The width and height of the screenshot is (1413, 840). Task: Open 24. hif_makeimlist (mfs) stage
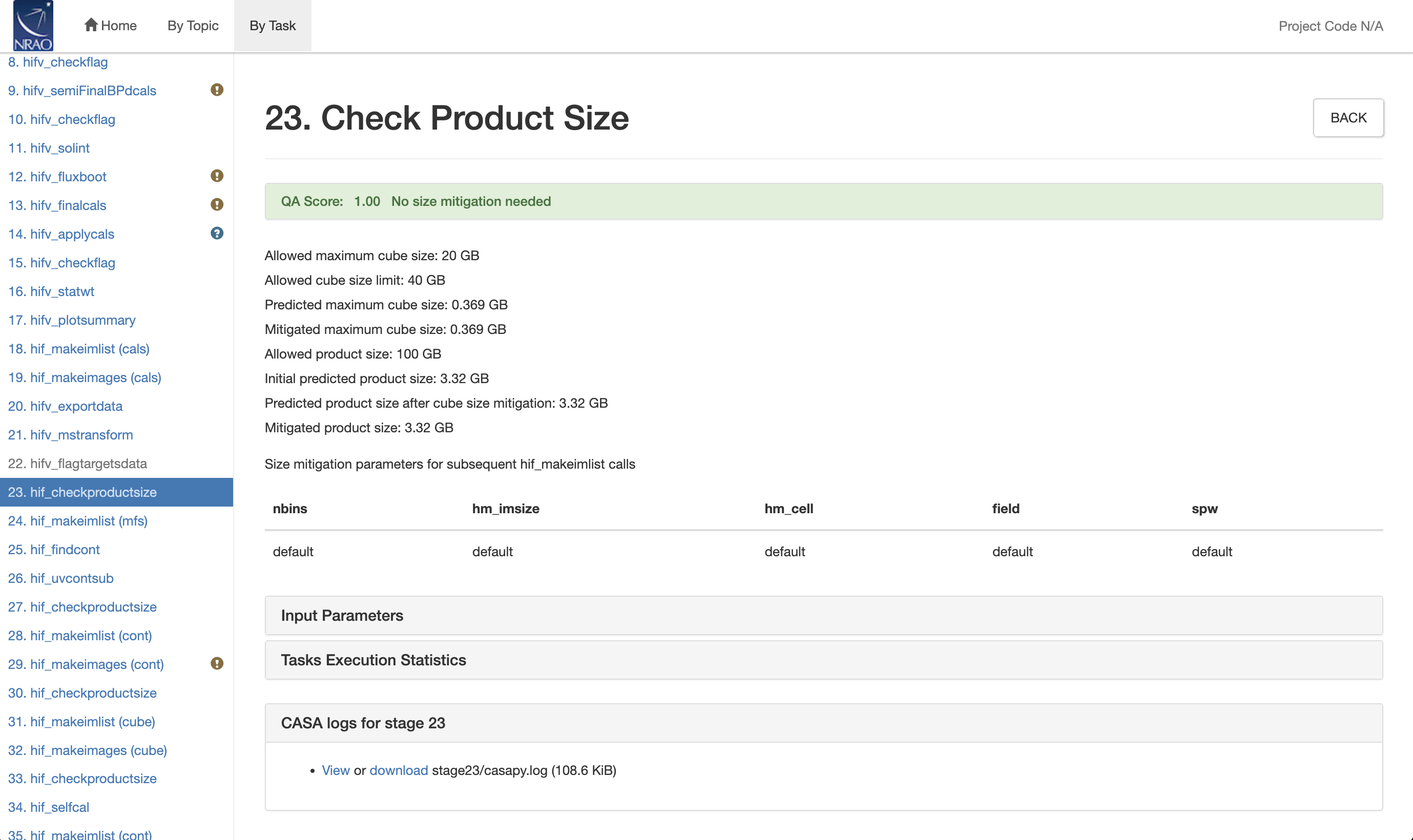[x=77, y=521]
